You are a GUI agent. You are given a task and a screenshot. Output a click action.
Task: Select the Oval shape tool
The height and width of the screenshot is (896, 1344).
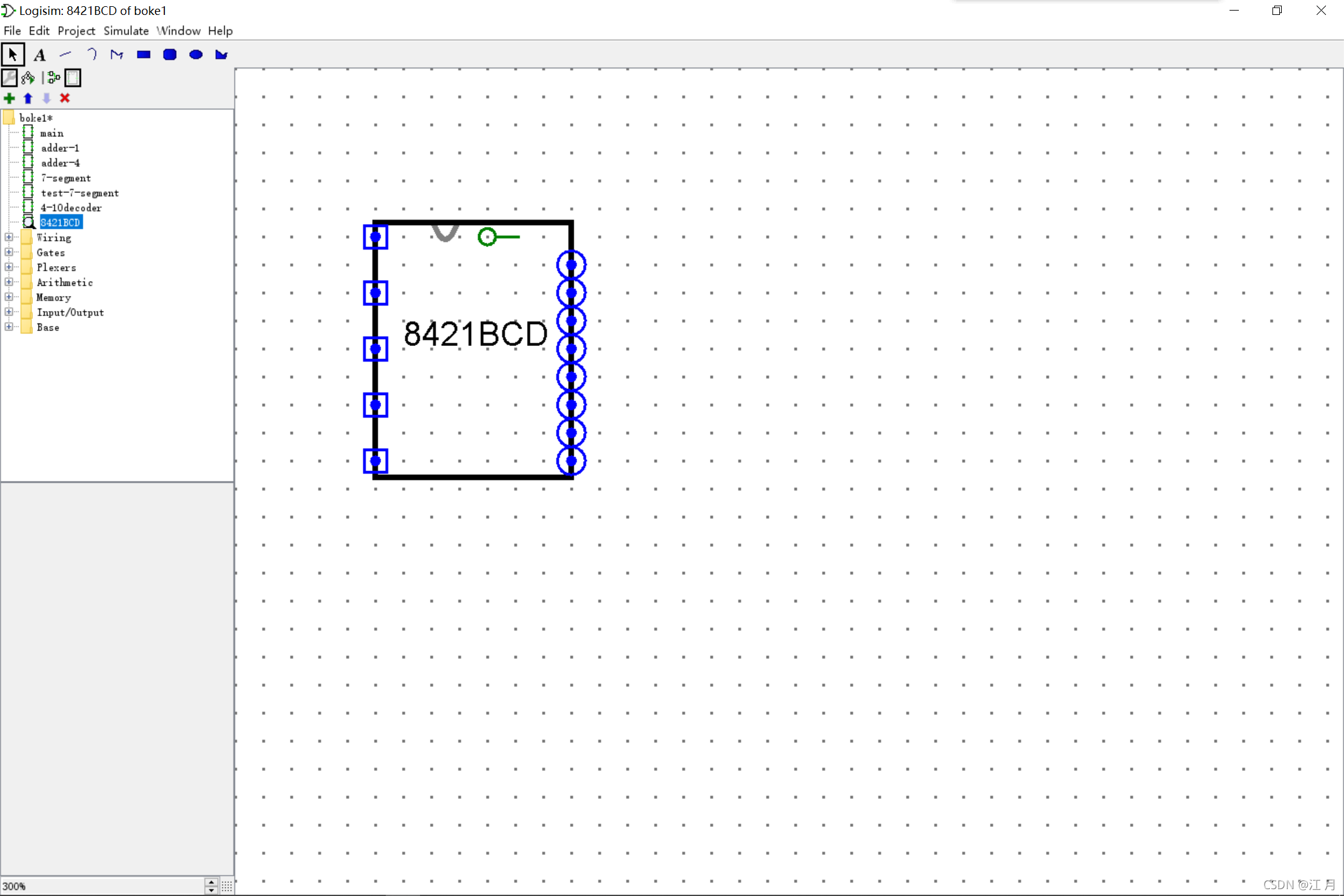195,55
